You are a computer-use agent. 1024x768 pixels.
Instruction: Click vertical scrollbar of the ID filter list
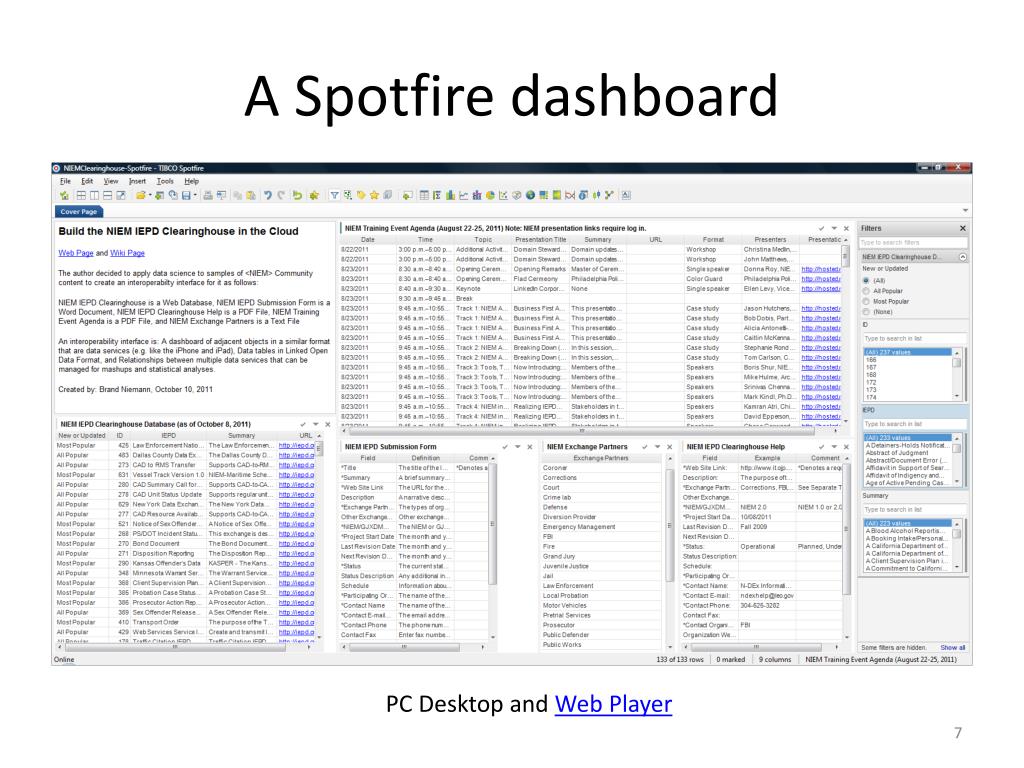click(957, 374)
